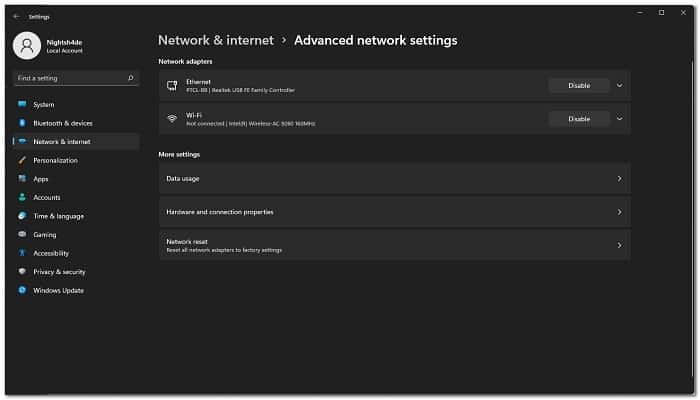Open Personalization via paintbrush icon
700x400 pixels.
click(22, 160)
